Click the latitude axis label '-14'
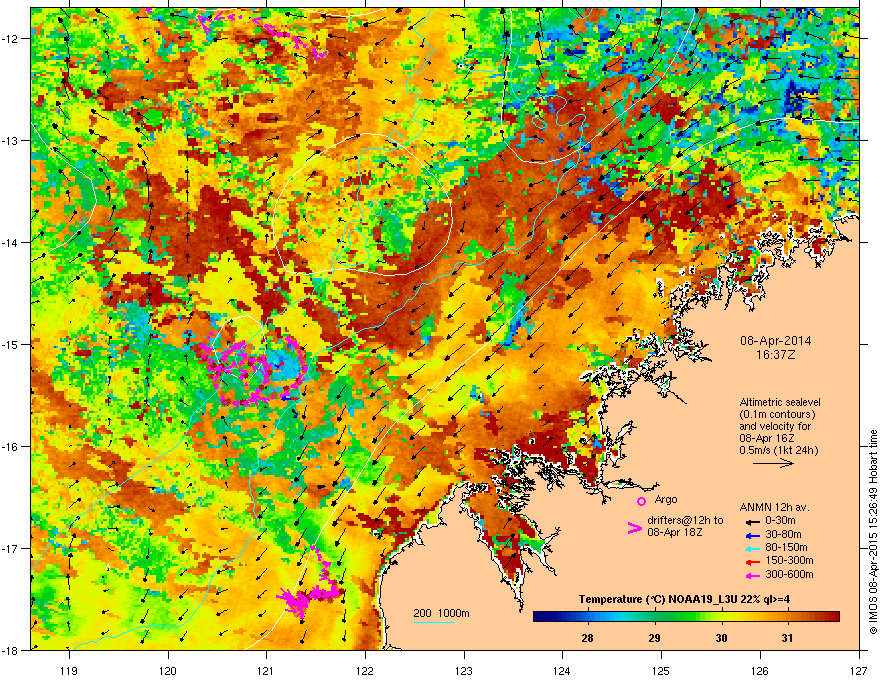Viewport: 880px width, 680px height. [x=10, y=242]
